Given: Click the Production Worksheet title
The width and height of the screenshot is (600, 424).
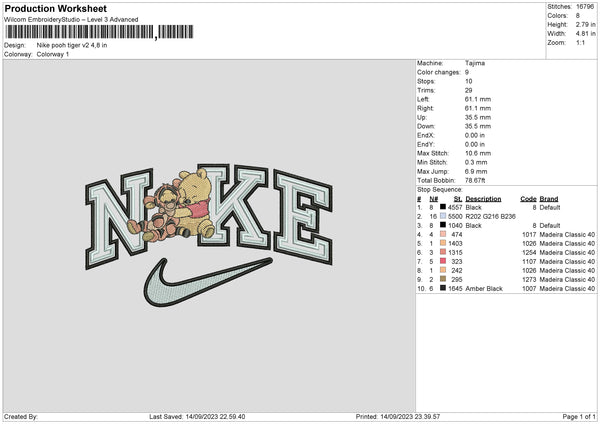Looking at the screenshot, I should point(55,8).
